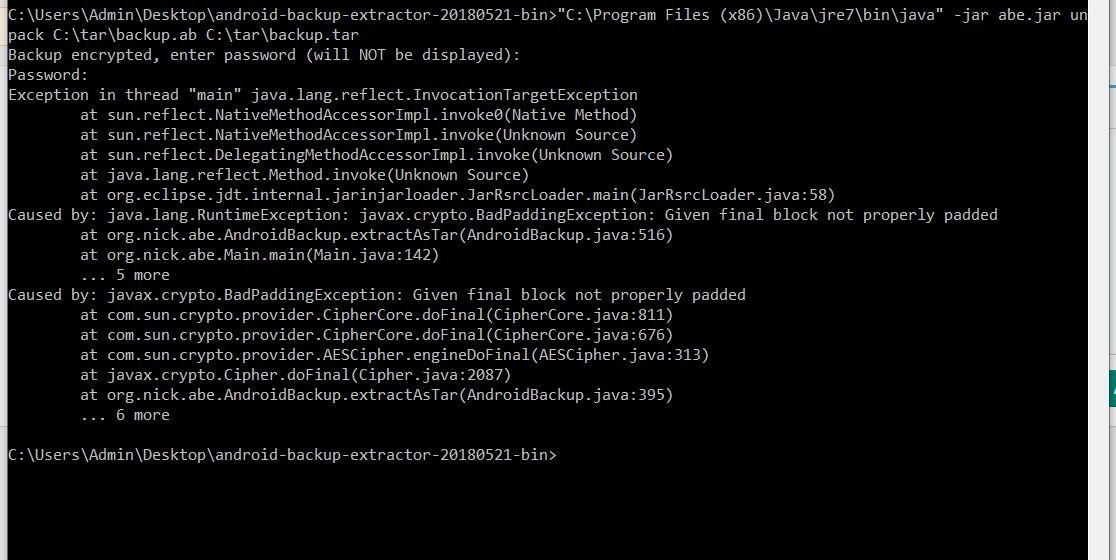
Task: Click the "Caused by: java.lang.RuntimeException" line
Action: [502, 215]
